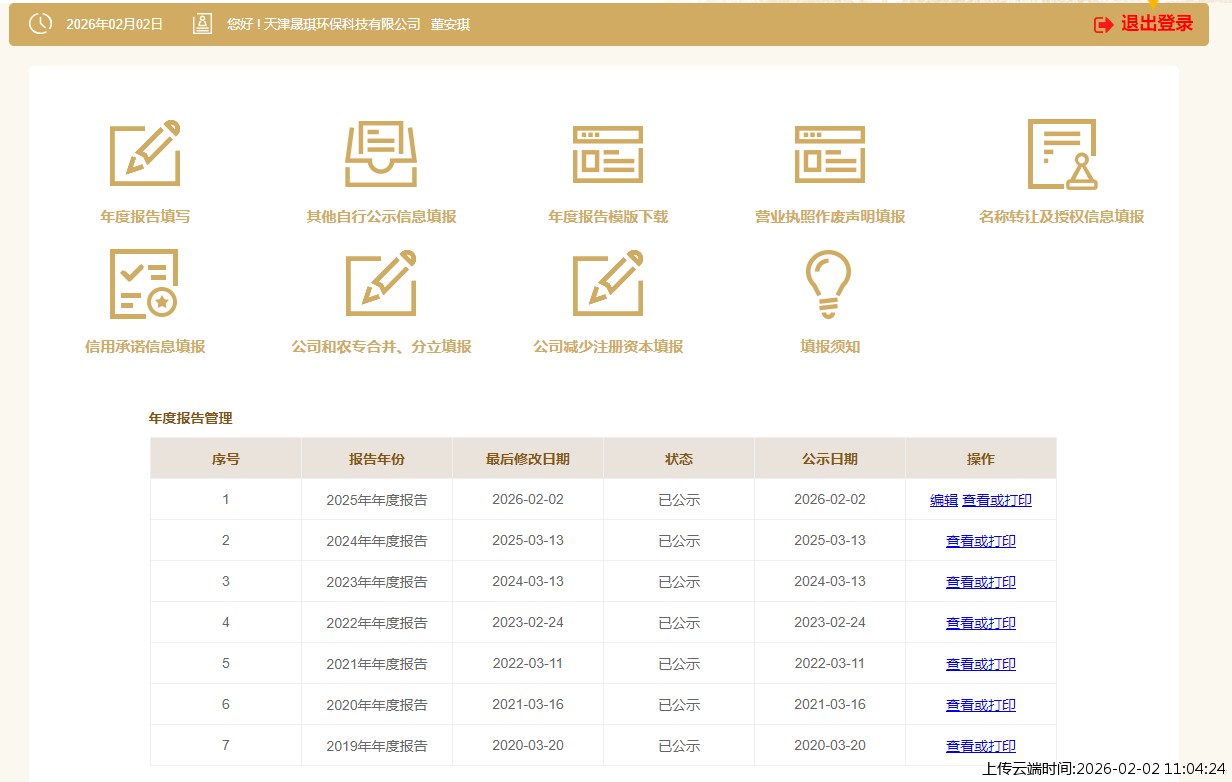Open 其他自行公示信息填报 inbox icon

coord(381,153)
